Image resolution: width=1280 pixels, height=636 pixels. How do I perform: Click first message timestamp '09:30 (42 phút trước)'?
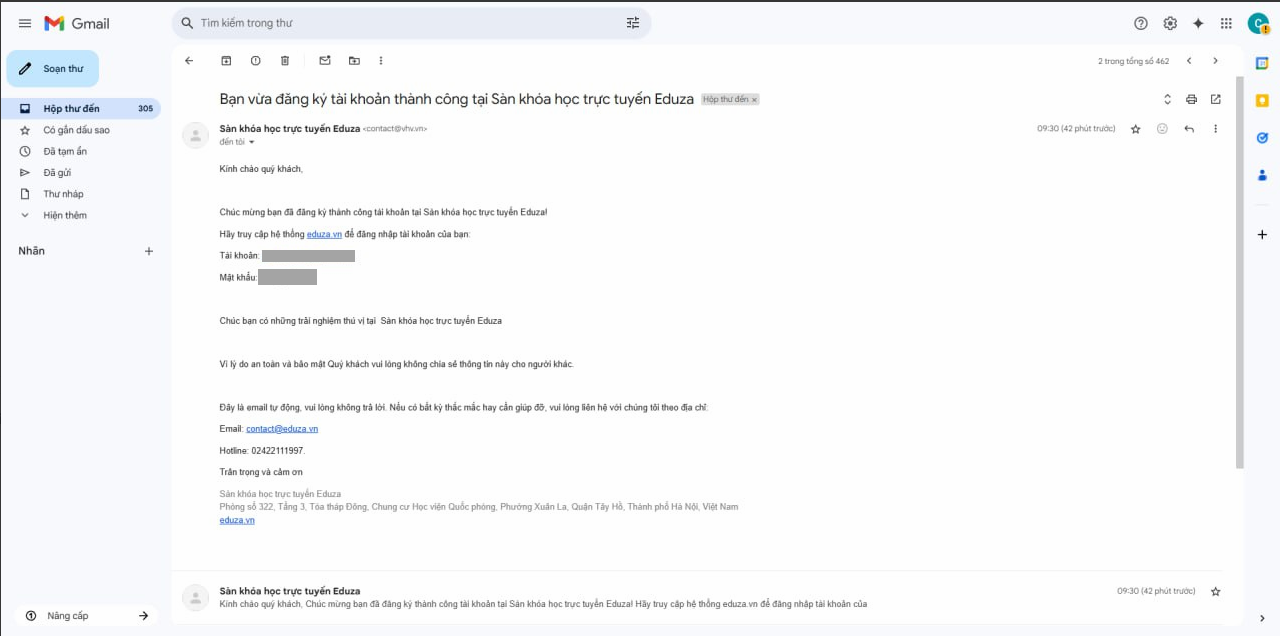point(1076,129)
